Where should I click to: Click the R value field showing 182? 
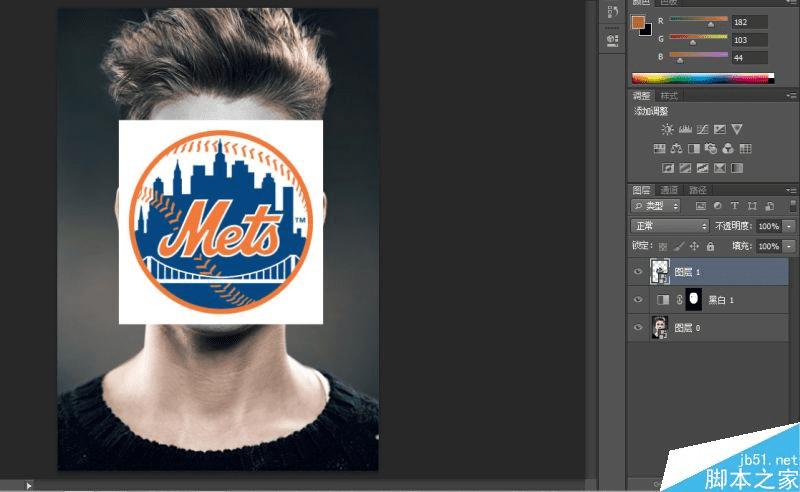(x=749, y=22)
